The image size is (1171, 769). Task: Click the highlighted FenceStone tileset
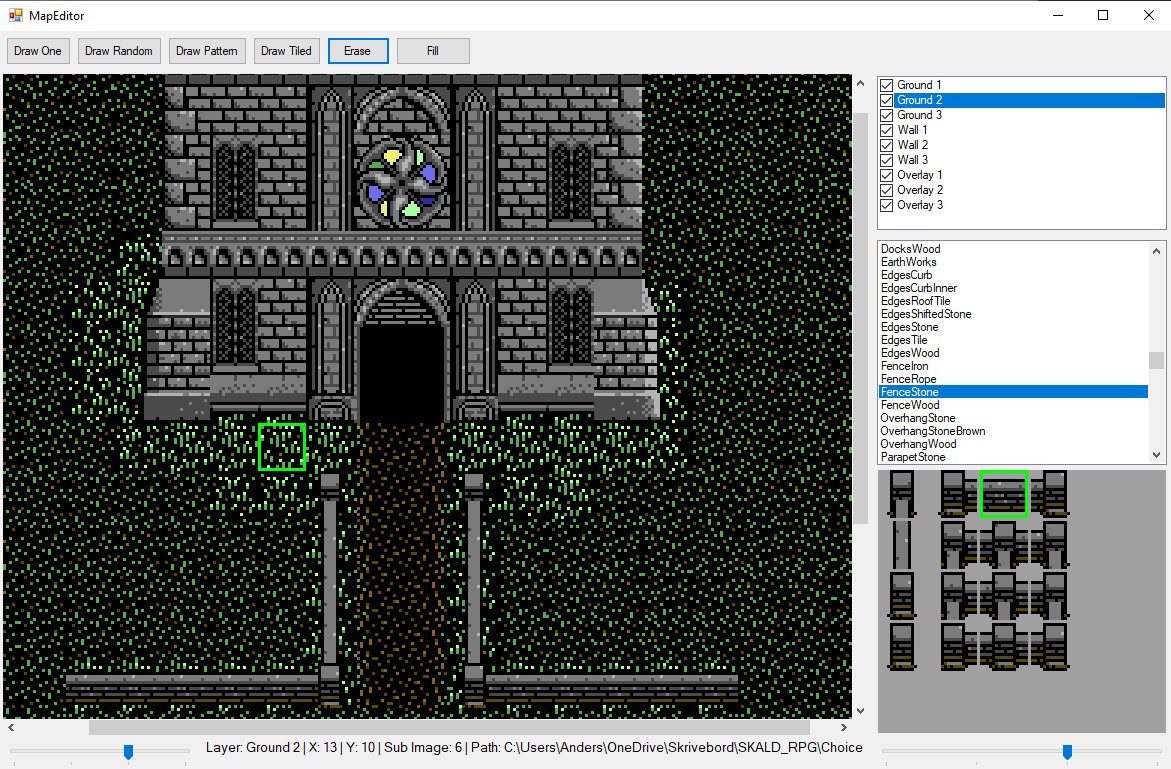click(1013, 392)
